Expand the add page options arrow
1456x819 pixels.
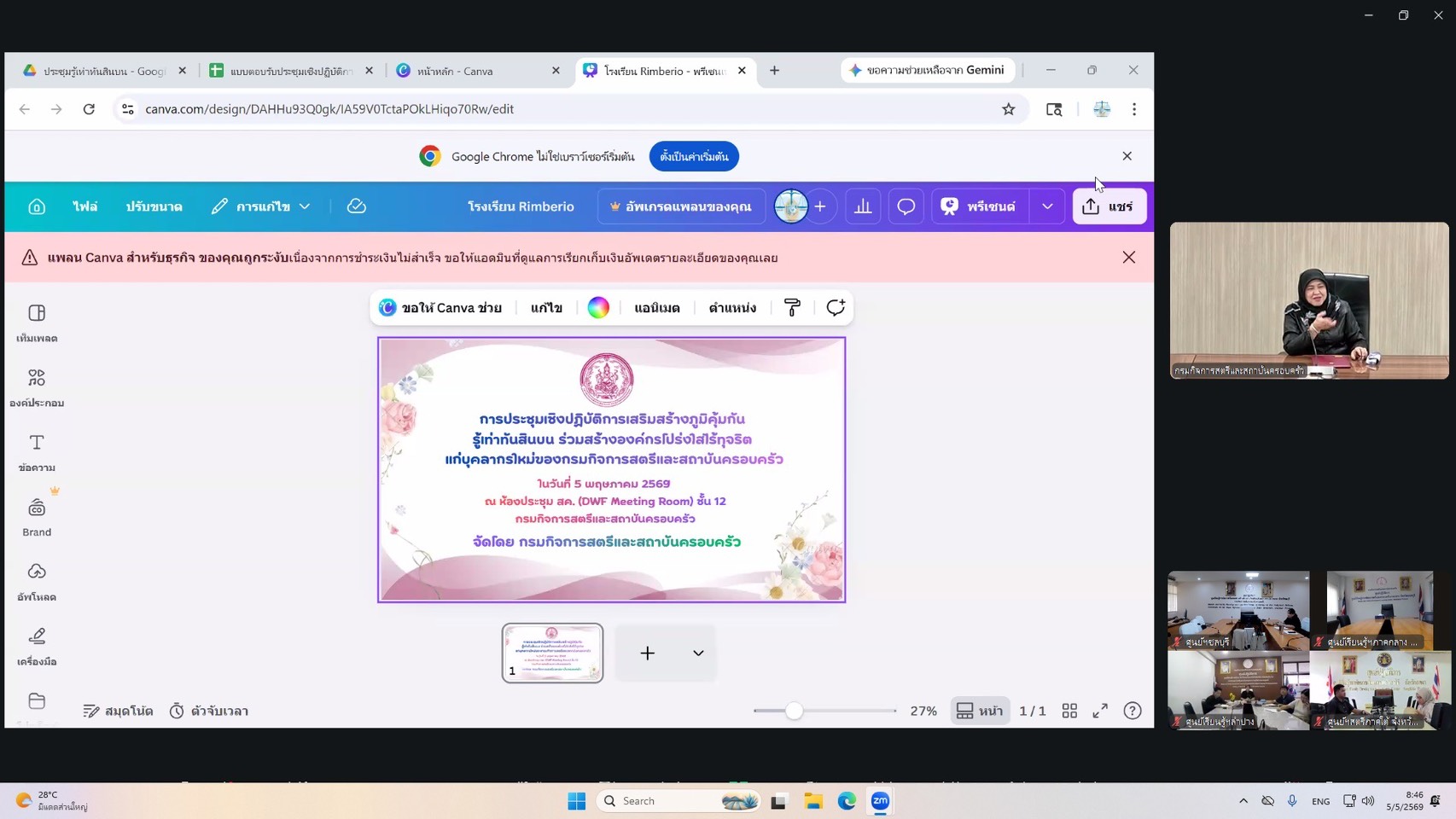[x=698, y=653]
